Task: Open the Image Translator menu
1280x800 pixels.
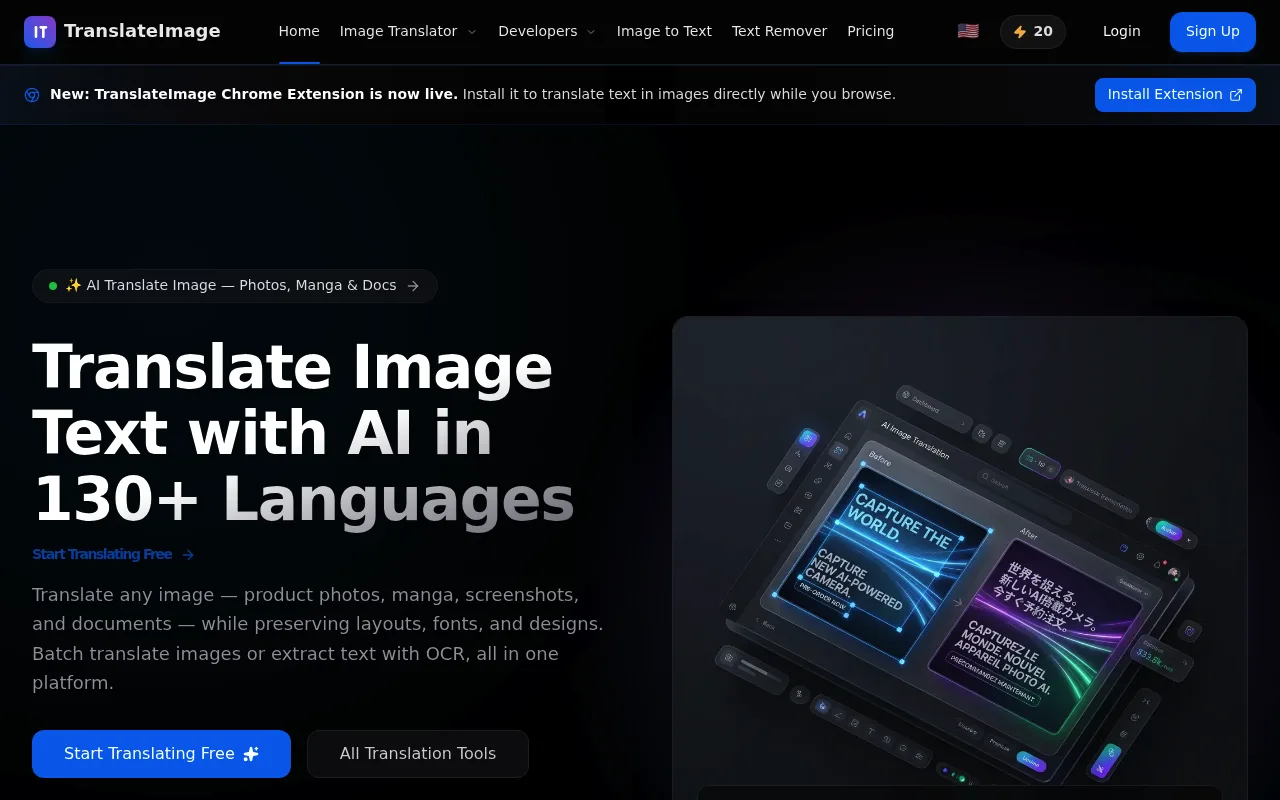Action: pyautogui.click(x=408, y=32)
